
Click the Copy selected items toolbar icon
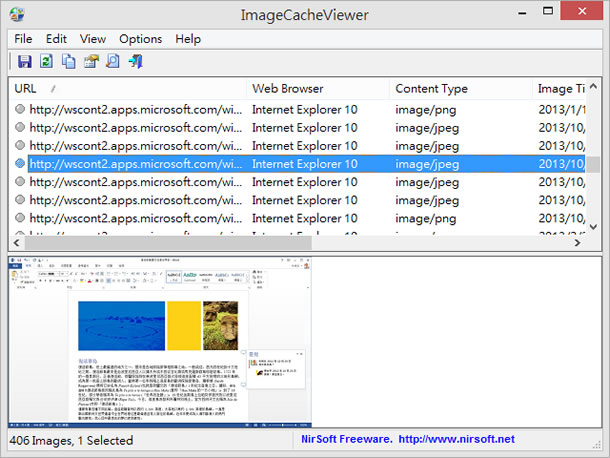[x=68, y=62]
